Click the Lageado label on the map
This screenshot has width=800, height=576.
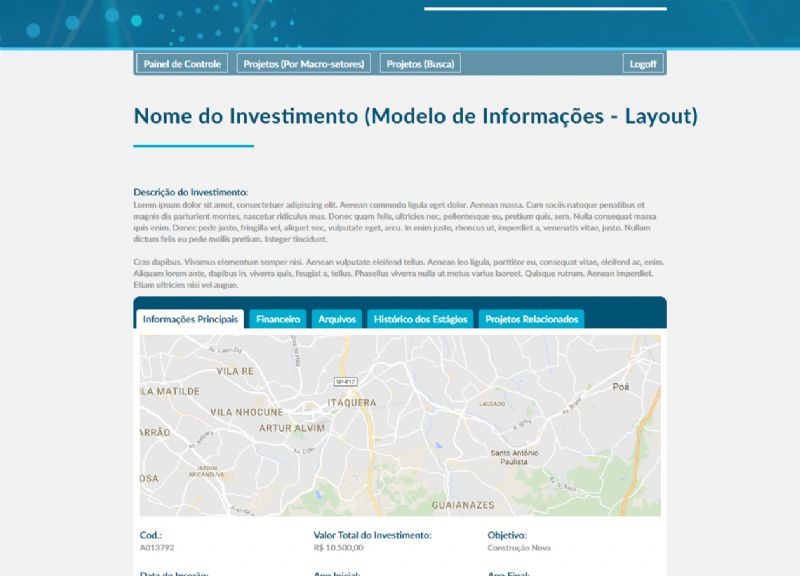[492, 404]
